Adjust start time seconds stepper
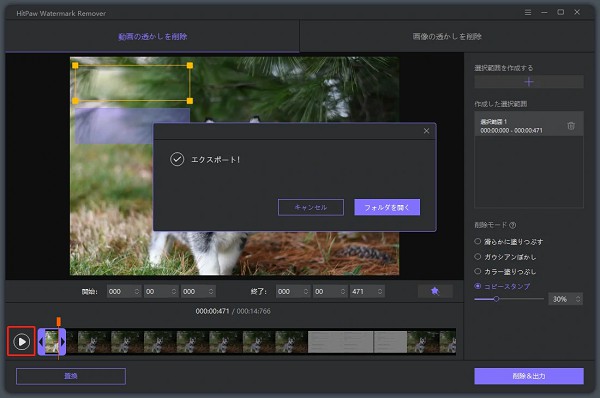This screenshot has height=398, width=600. click(x=174, y=292)
